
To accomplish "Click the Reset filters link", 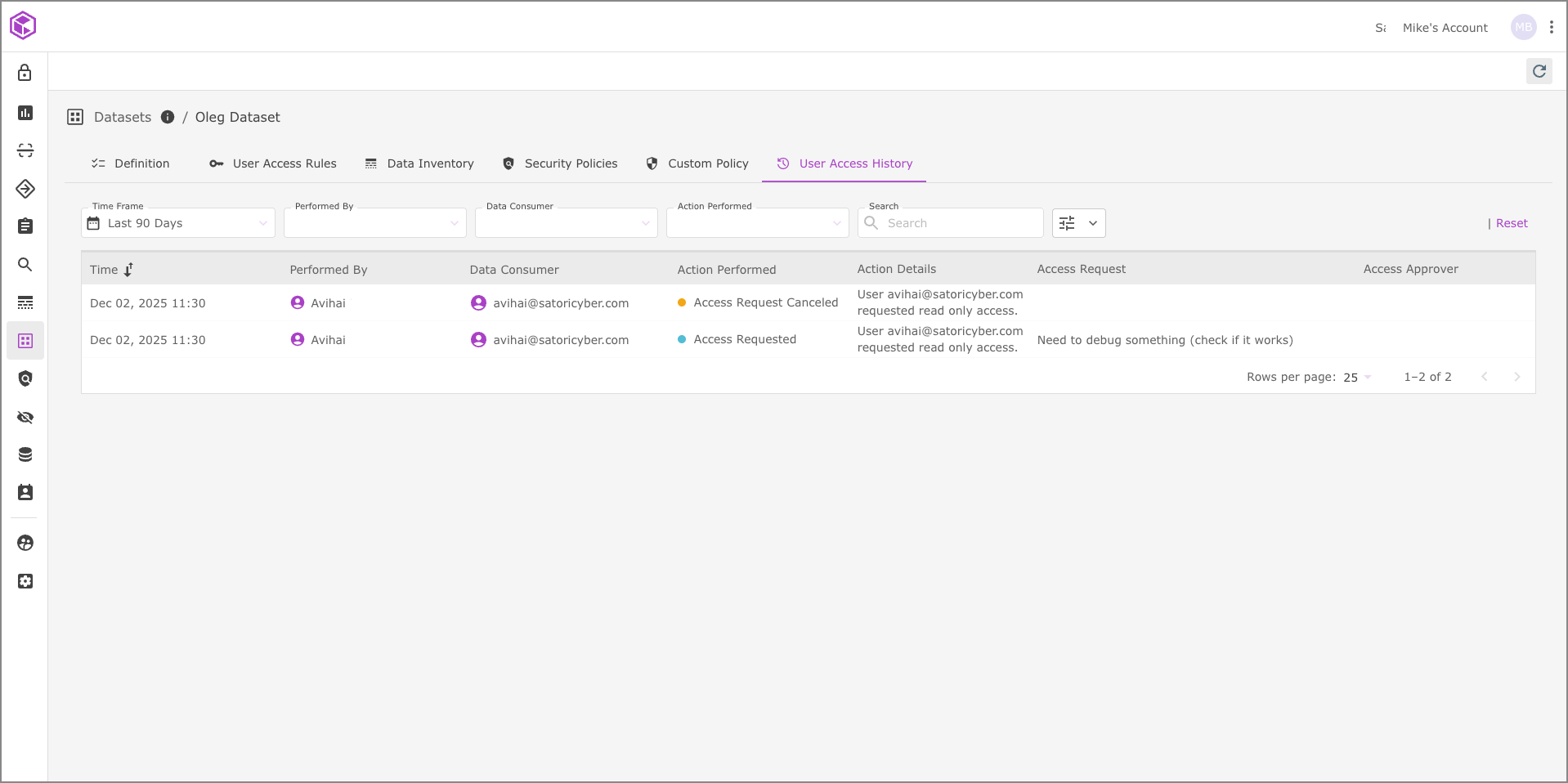I will pos(1511,223).
